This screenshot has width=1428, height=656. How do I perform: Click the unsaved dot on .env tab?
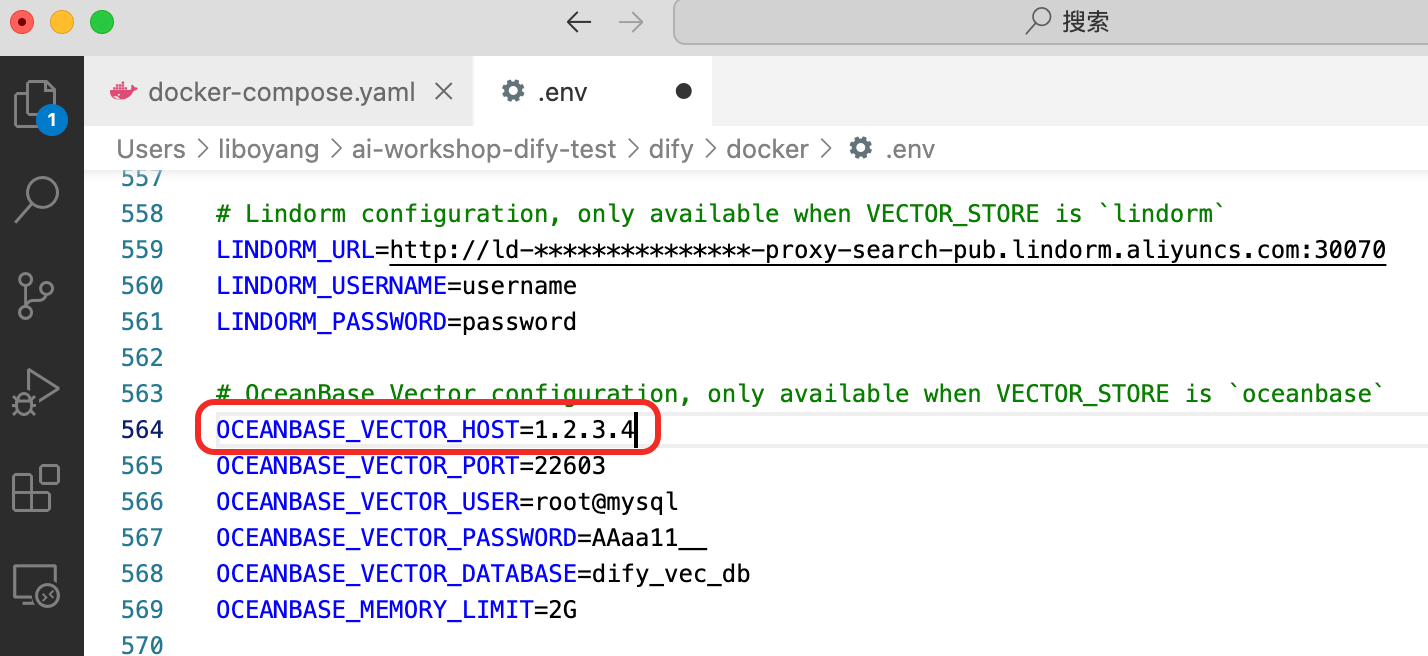click(x=684, y=92)
